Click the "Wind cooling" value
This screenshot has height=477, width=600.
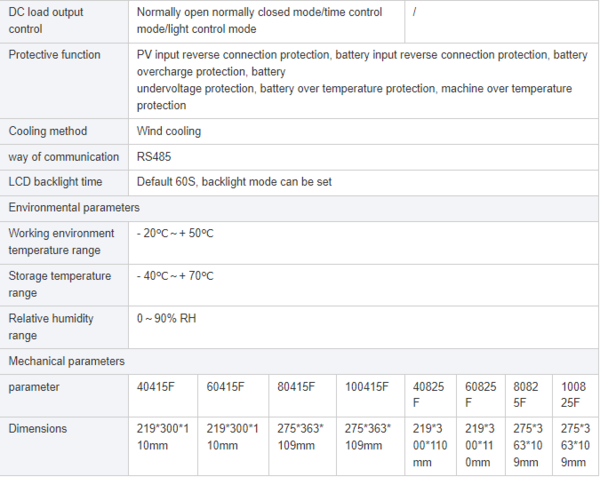pos(168,131)
